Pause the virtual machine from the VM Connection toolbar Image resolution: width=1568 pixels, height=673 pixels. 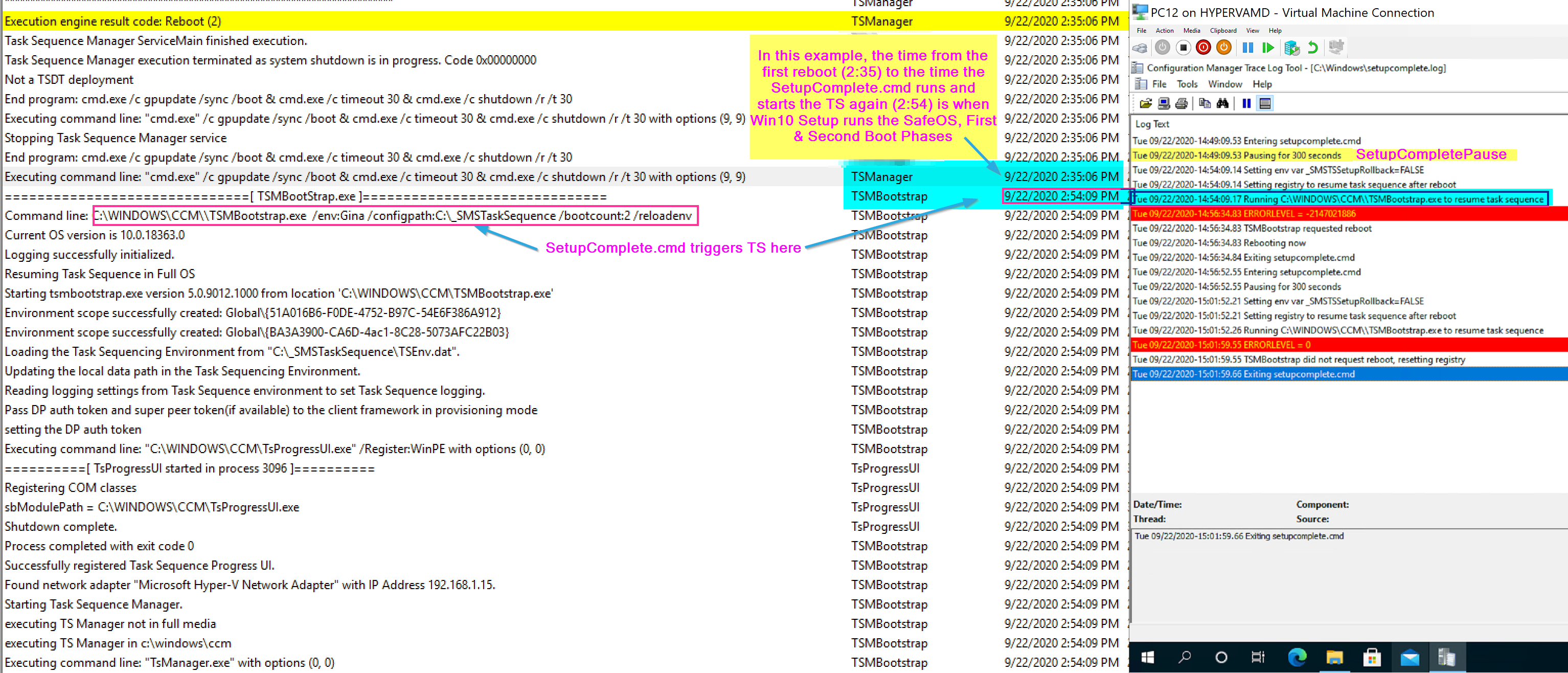pyautogui.click(x=1247, y=48)
